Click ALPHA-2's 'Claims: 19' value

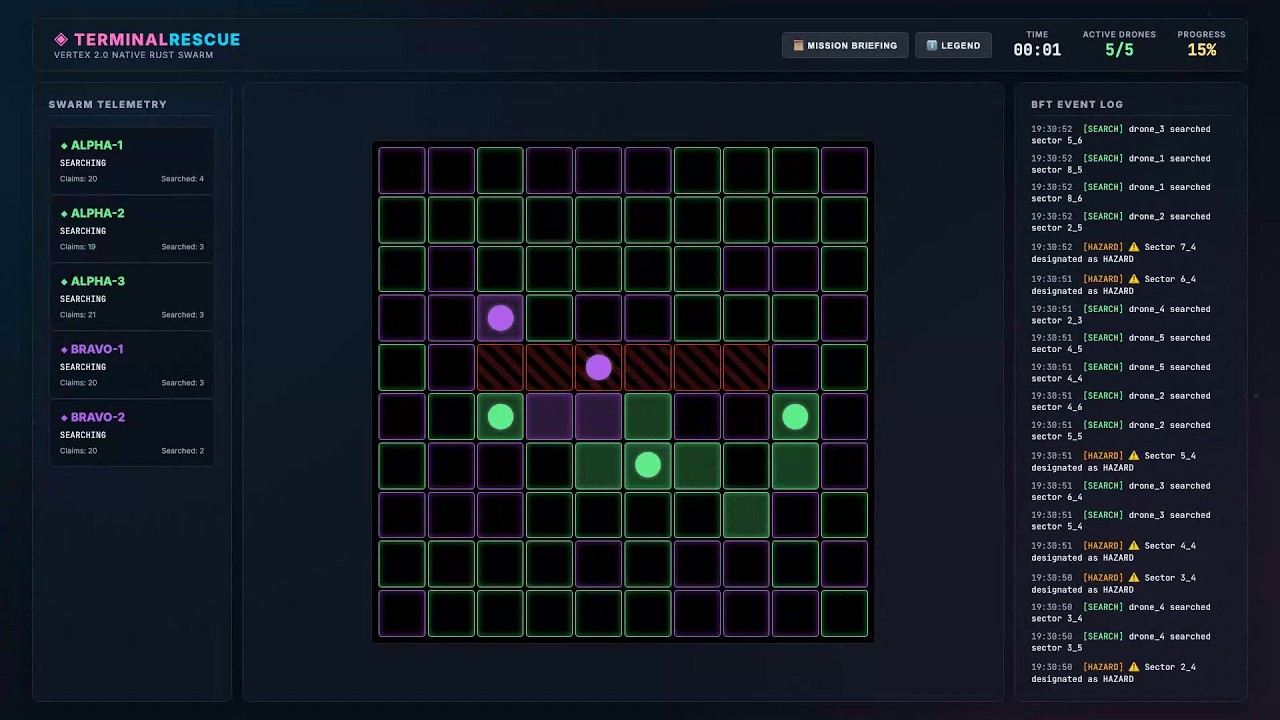point(78,247)
